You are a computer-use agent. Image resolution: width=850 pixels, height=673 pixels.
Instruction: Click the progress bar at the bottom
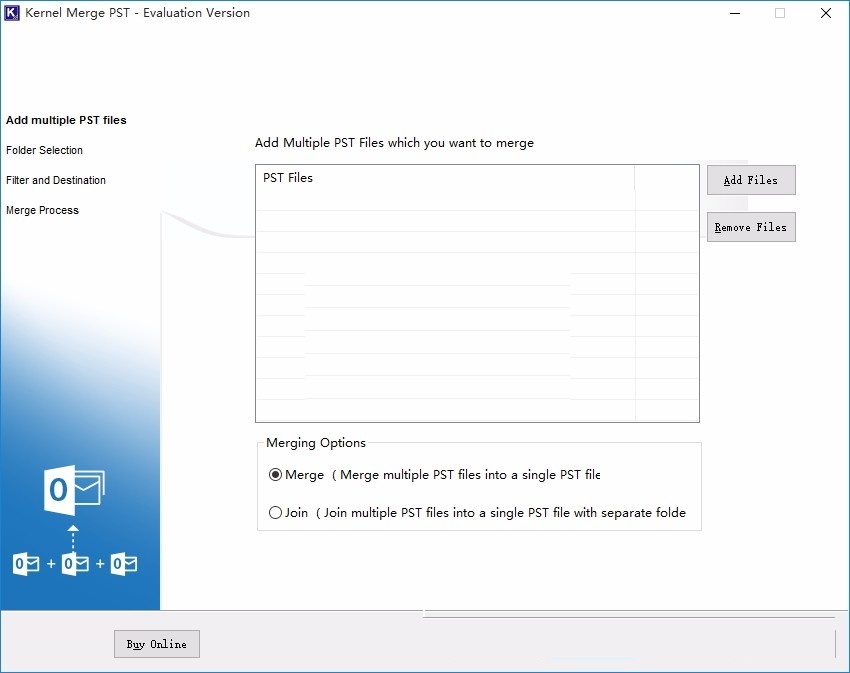628,615
